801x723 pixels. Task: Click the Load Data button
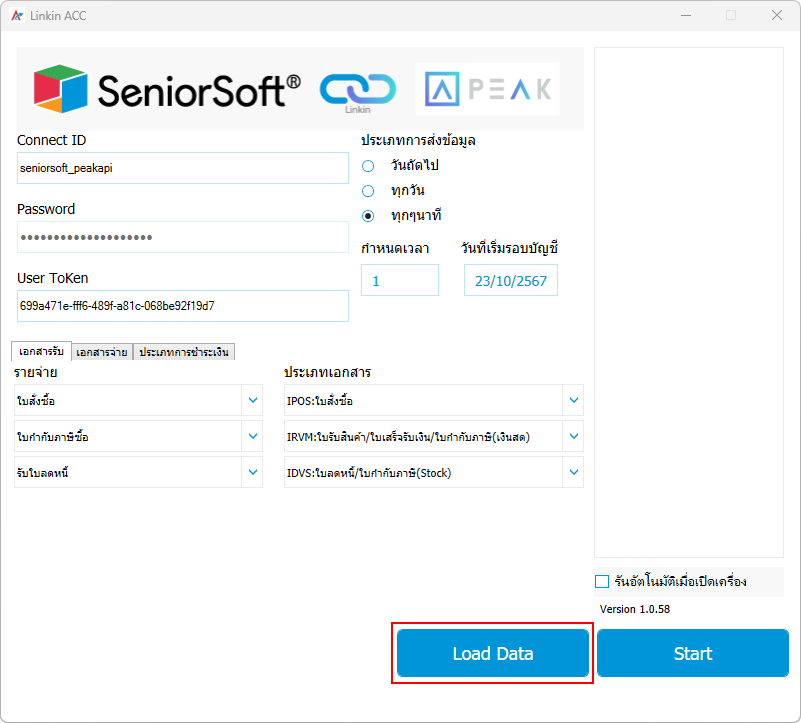493,653
